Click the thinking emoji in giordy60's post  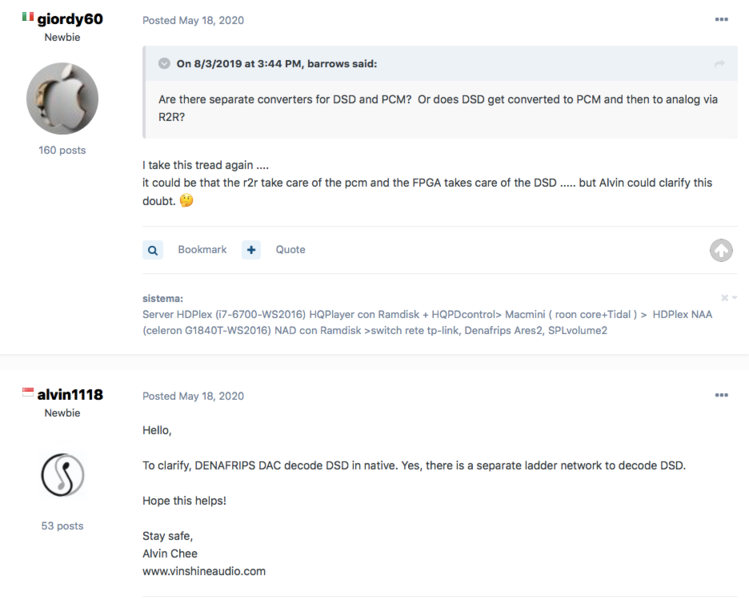186,200
